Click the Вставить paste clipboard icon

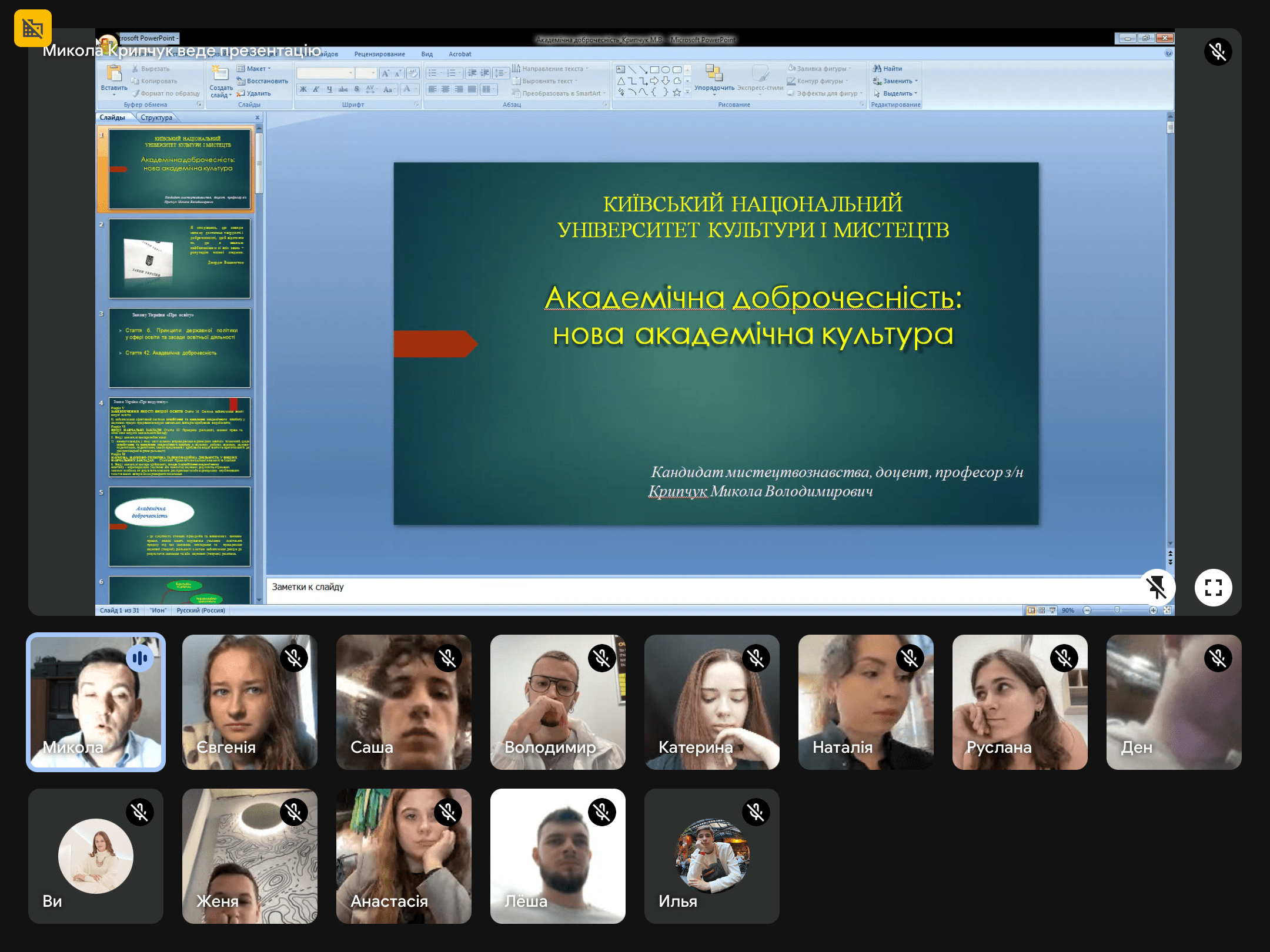click(x=114, y=74)
